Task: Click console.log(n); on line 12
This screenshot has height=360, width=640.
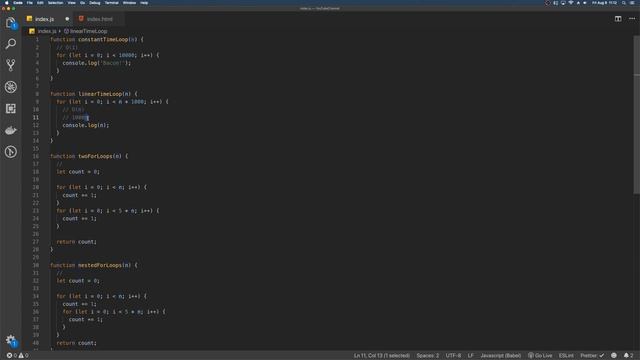Action: click(x=86, y=125)
